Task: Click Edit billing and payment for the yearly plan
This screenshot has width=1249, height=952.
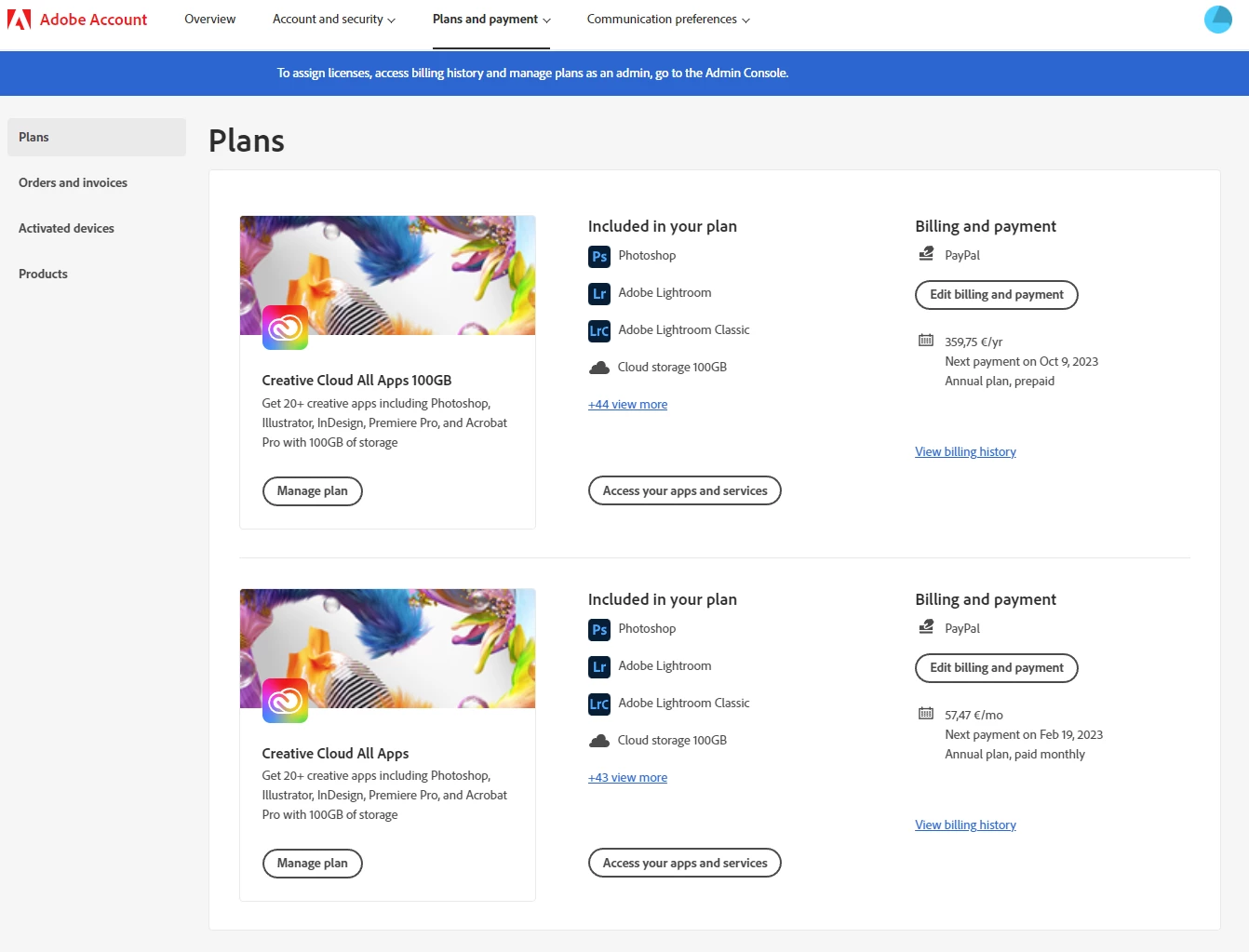Action: pos(997,295)
